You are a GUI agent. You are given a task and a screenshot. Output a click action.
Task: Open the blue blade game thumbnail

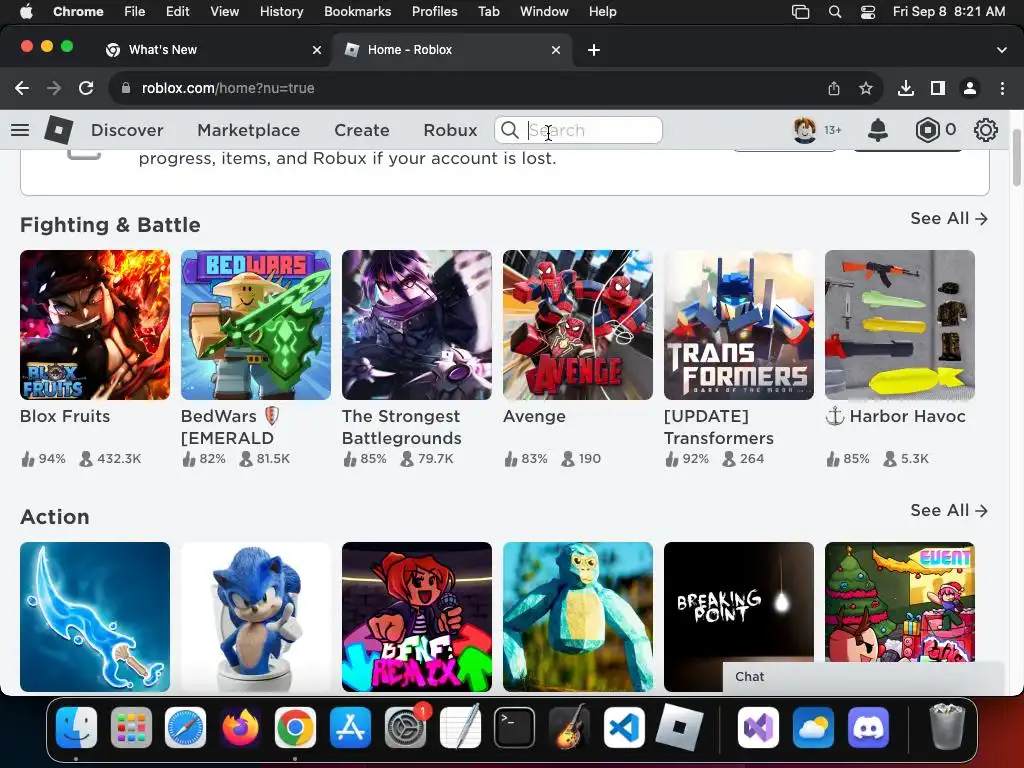click(x=95, y=616)
